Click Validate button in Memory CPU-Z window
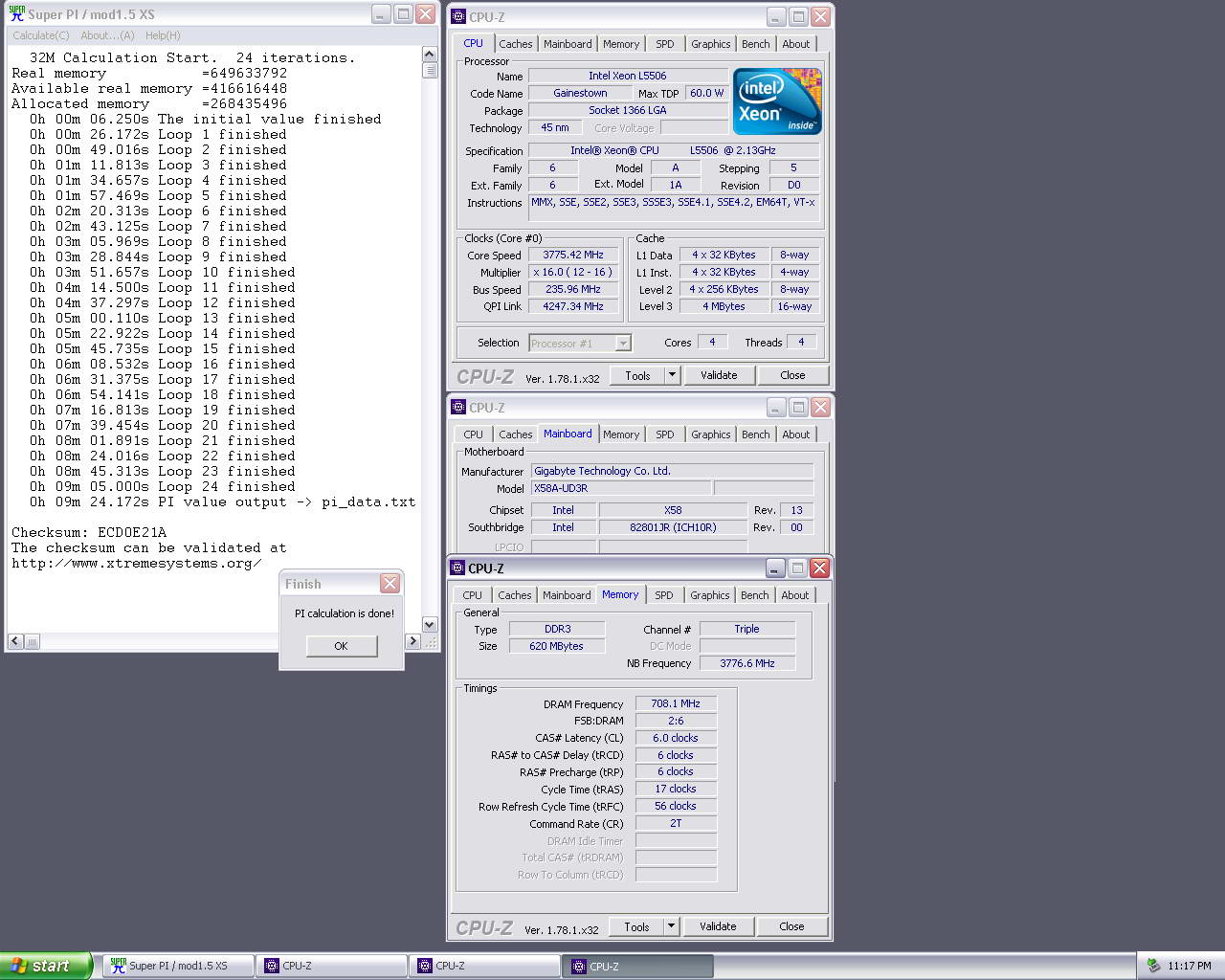 click(x=718, y=926)
